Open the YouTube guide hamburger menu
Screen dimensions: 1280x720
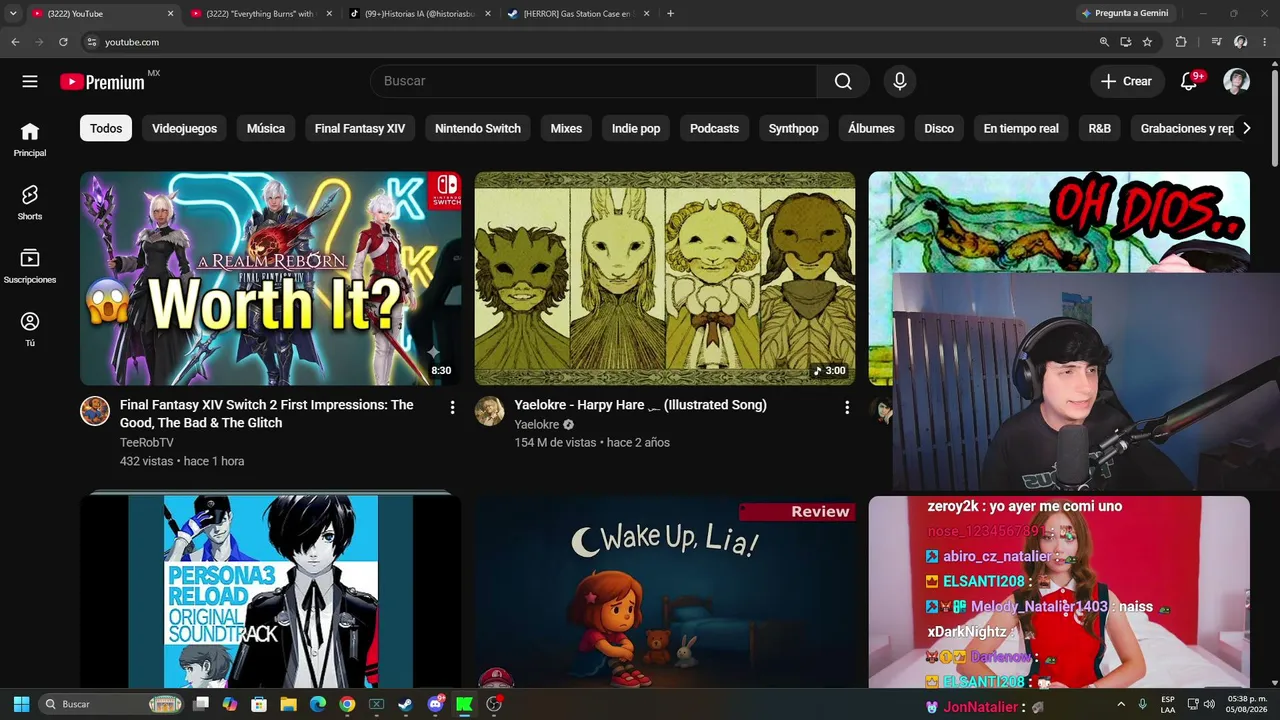click(x=30, y=81)
